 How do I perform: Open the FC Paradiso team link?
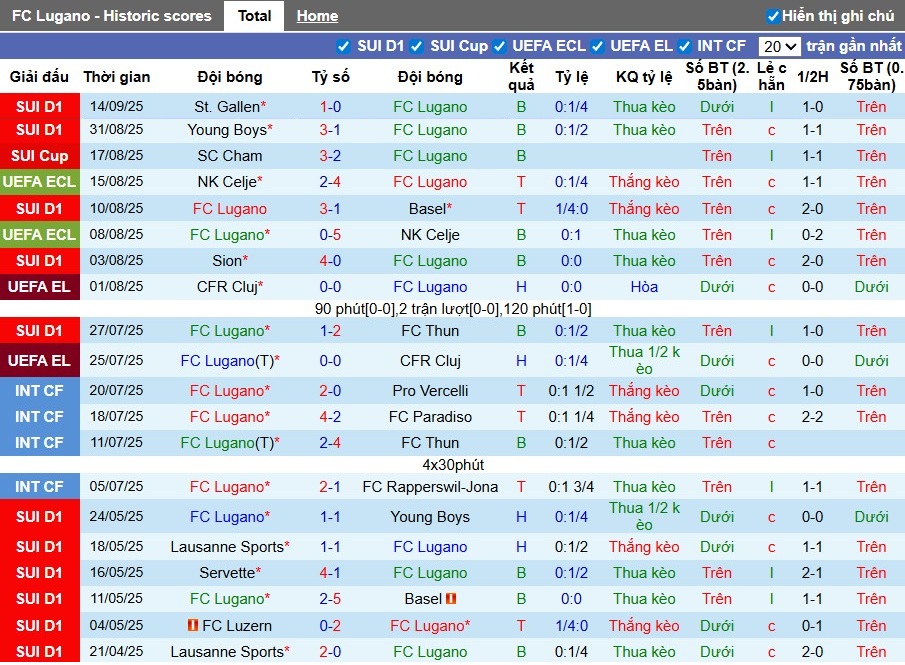tap(430, 417)
